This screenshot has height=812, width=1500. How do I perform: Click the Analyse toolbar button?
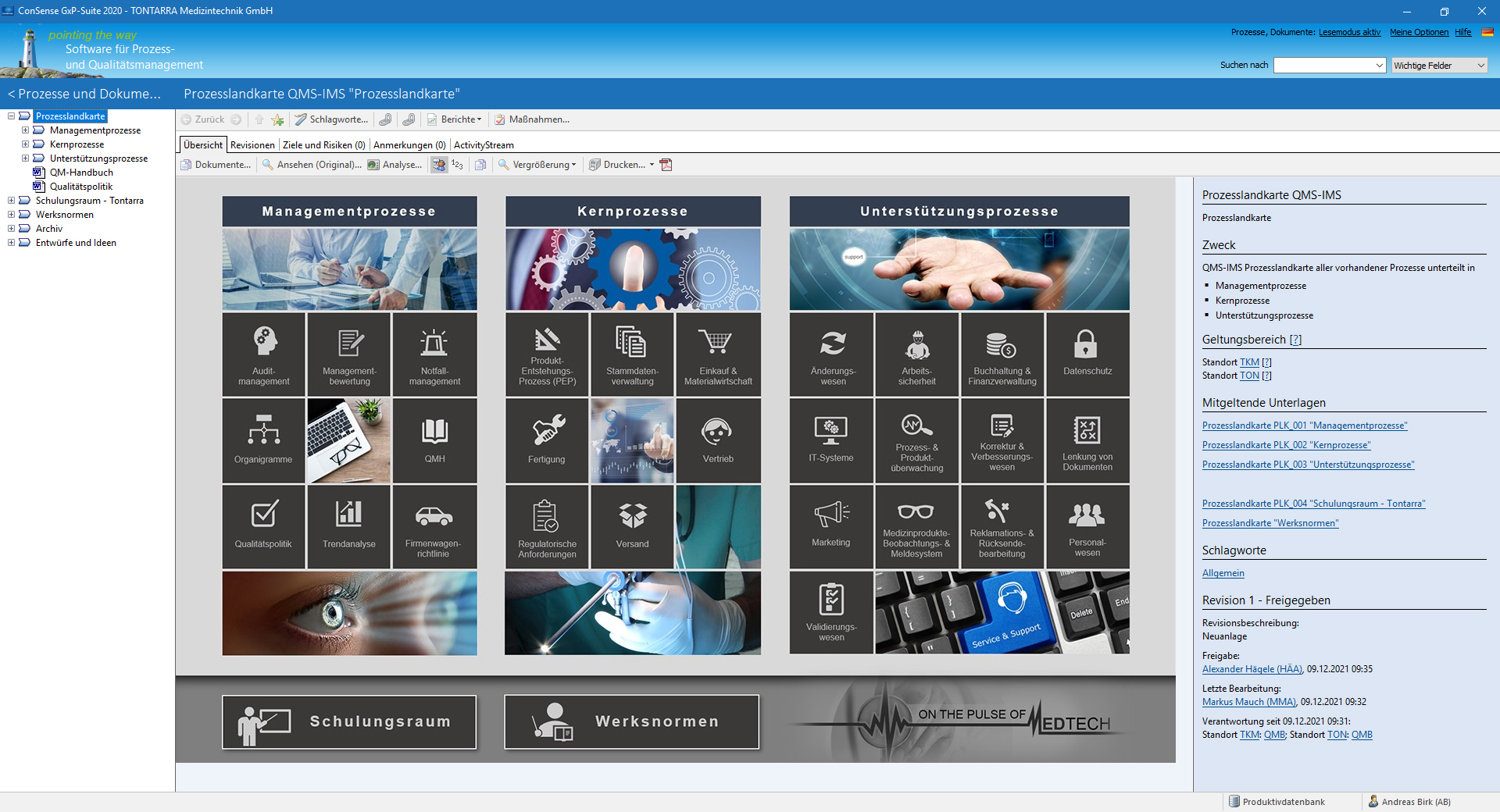(x=395, y=165)
